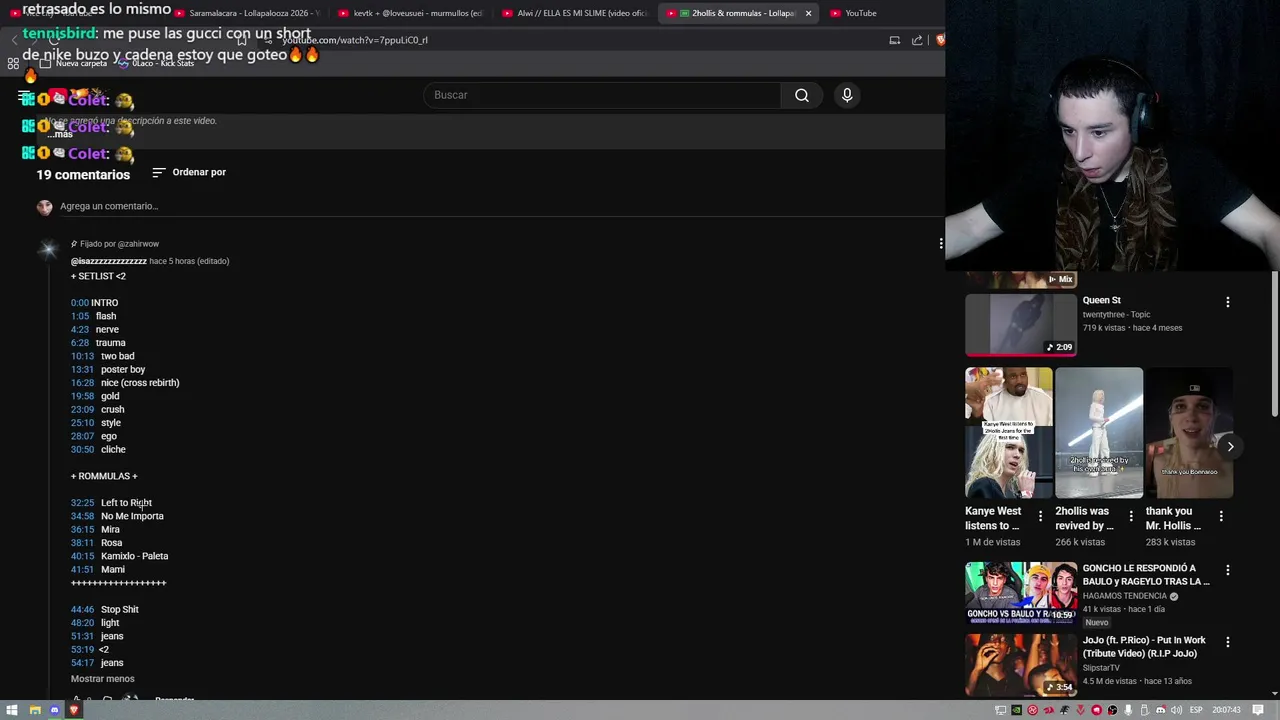The width and height of the screenshot is (1280, 720).
Task: Jump to timestamp 16:28 nice
Action: click(82, 383)
